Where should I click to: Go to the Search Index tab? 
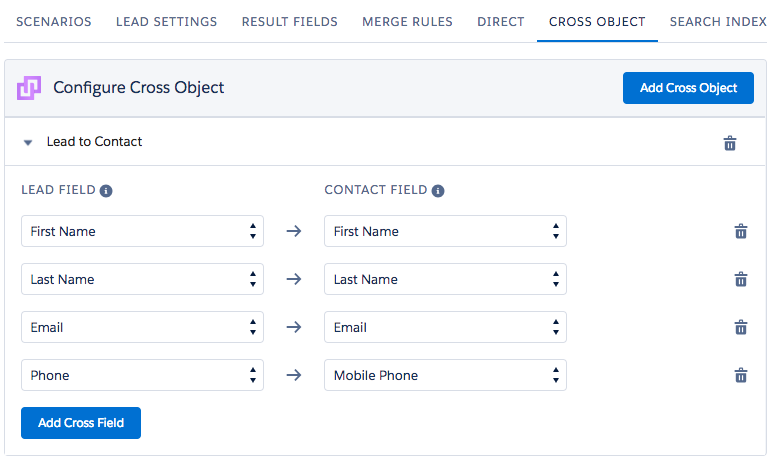[x=718, y=22]
